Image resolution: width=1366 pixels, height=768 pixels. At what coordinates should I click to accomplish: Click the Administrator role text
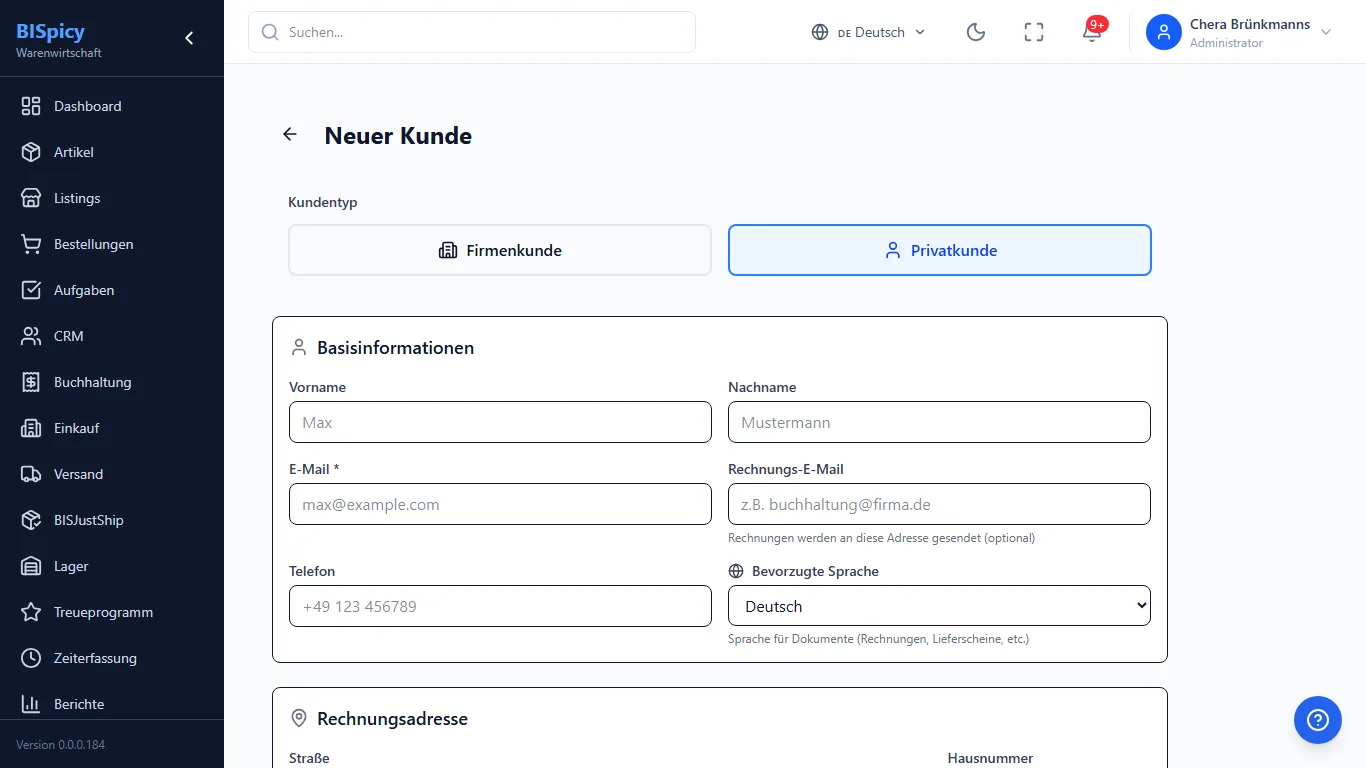pos(1226,43)
